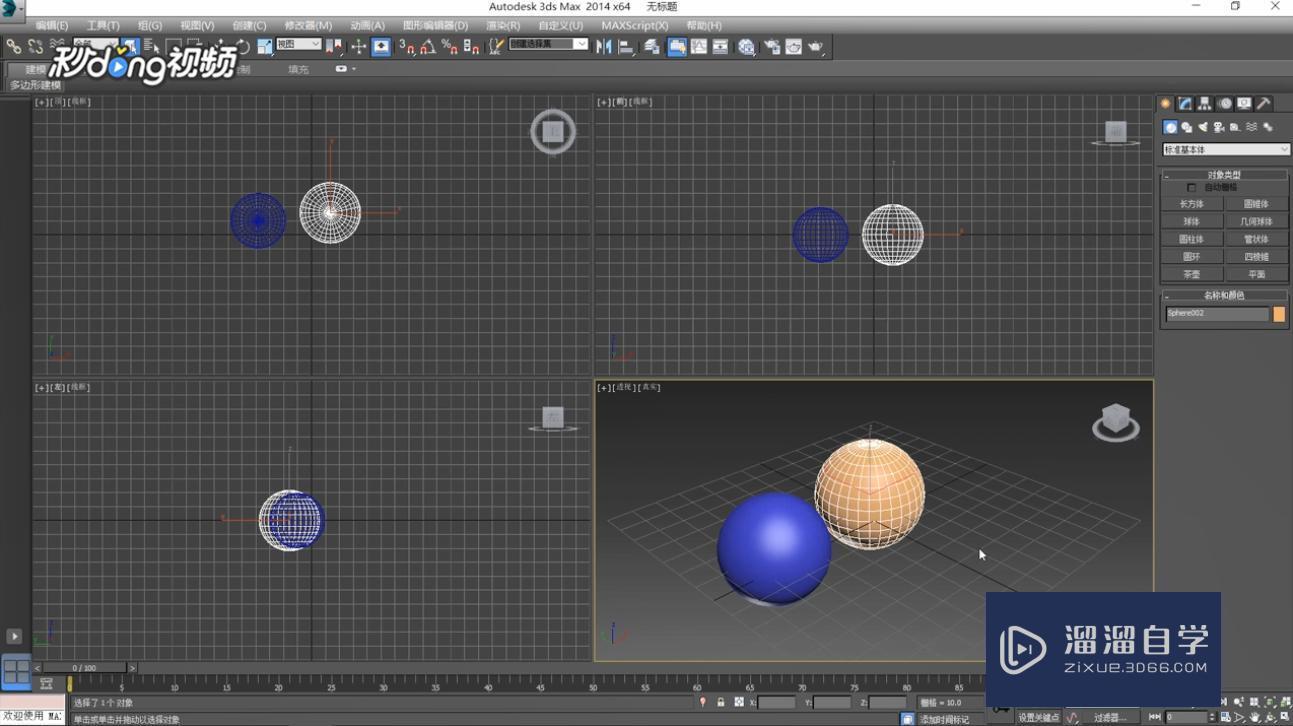Click the 茶壶 teapot creation button
The height and width of the screenshot is (726, 1293).
tap(1192, 273)
